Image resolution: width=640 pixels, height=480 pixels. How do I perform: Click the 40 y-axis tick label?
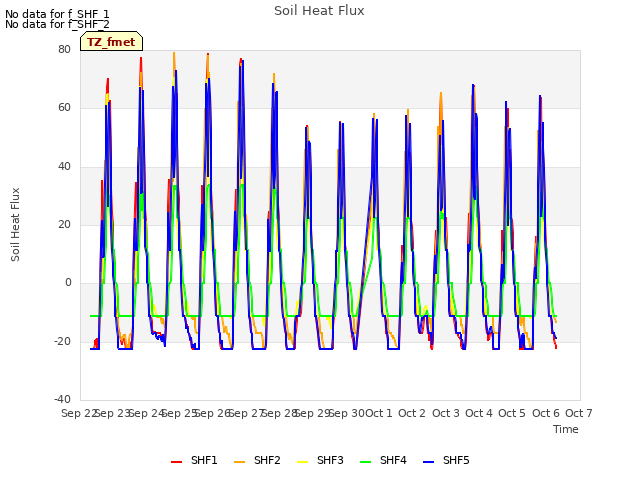pos(64,166)
